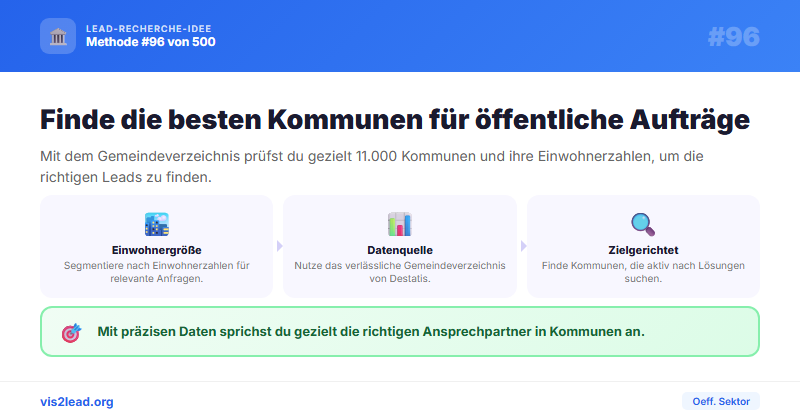Click the headline 'Finde die besten Kommunen'
This screenshot has height=420, width=800.
(395, 119)
